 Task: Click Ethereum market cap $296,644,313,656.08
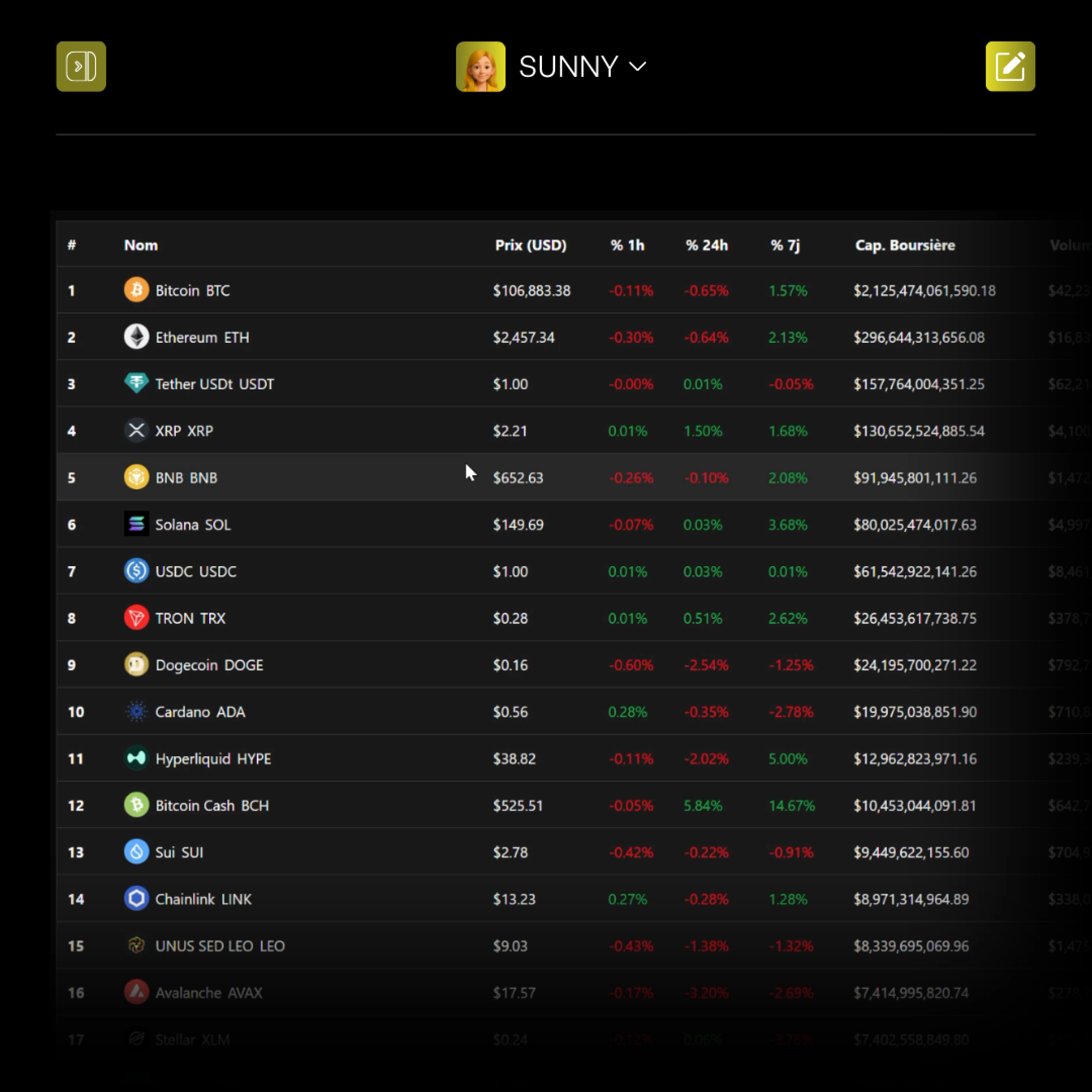[919, 337]
